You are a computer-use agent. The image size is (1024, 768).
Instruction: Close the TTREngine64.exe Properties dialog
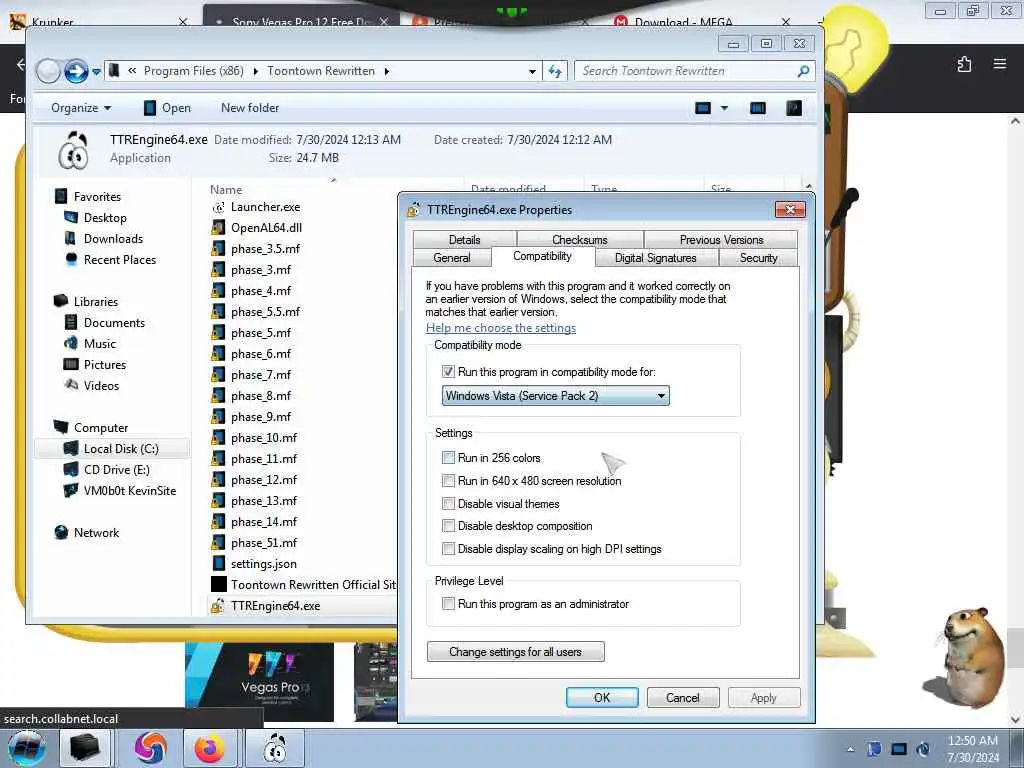[x=790, y=210]
